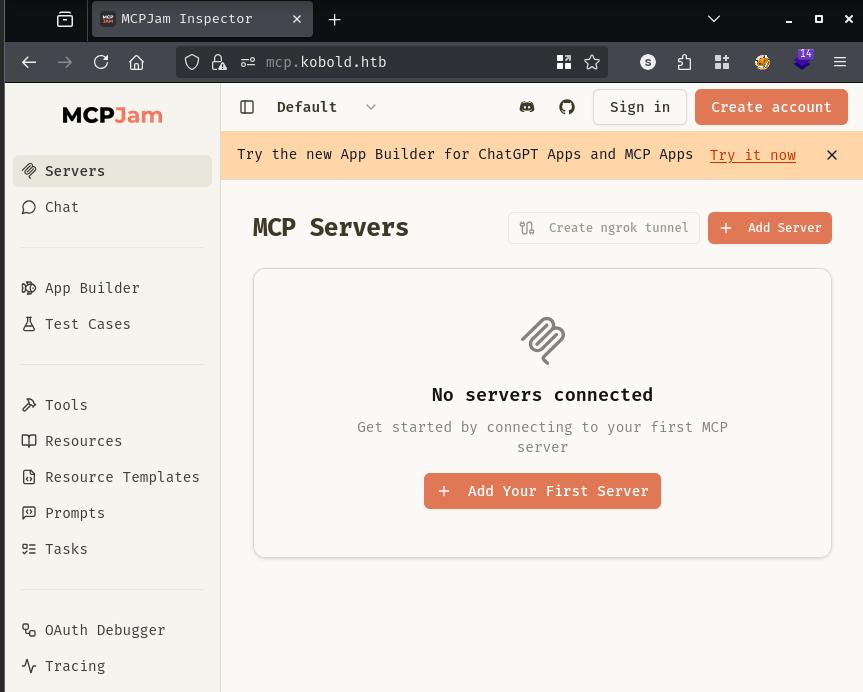Open the Servers sidebar item
Viewport: 863px width, 692px height.
[x=112, y=171]
